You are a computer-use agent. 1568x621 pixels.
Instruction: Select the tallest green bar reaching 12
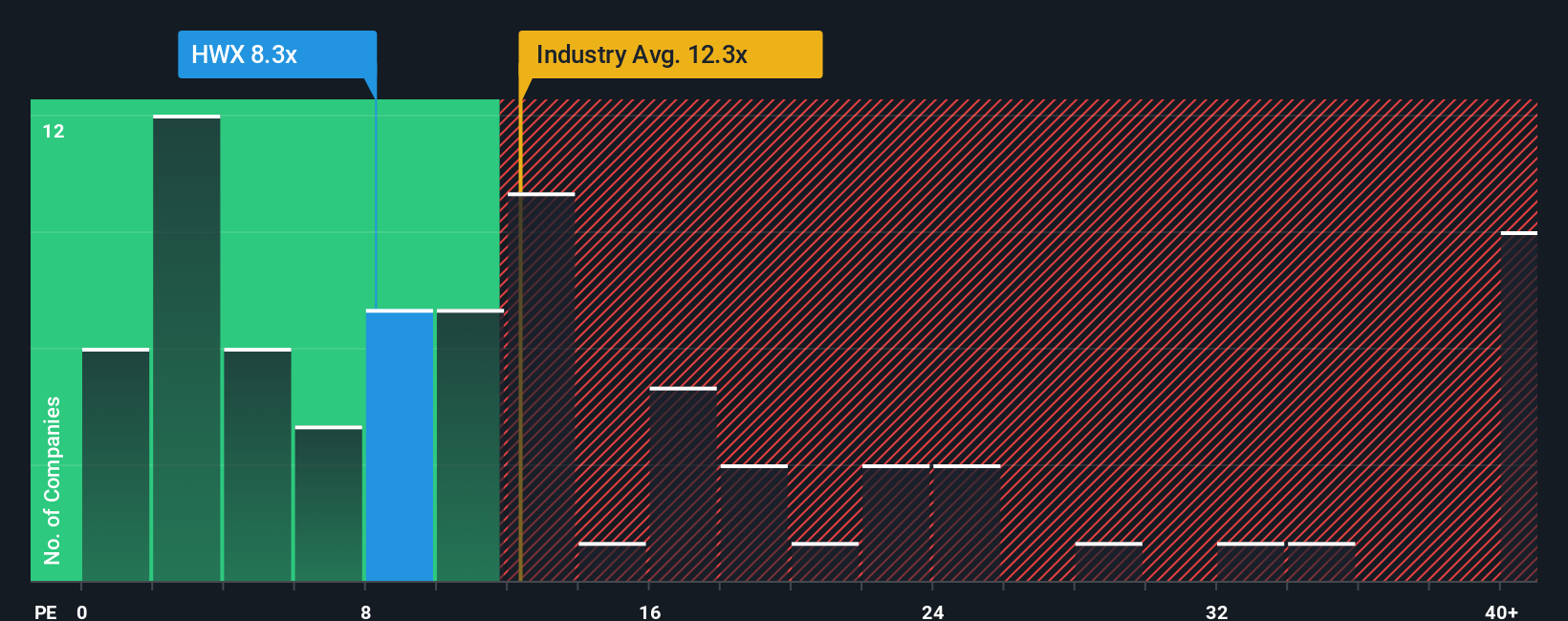[186, 348]
